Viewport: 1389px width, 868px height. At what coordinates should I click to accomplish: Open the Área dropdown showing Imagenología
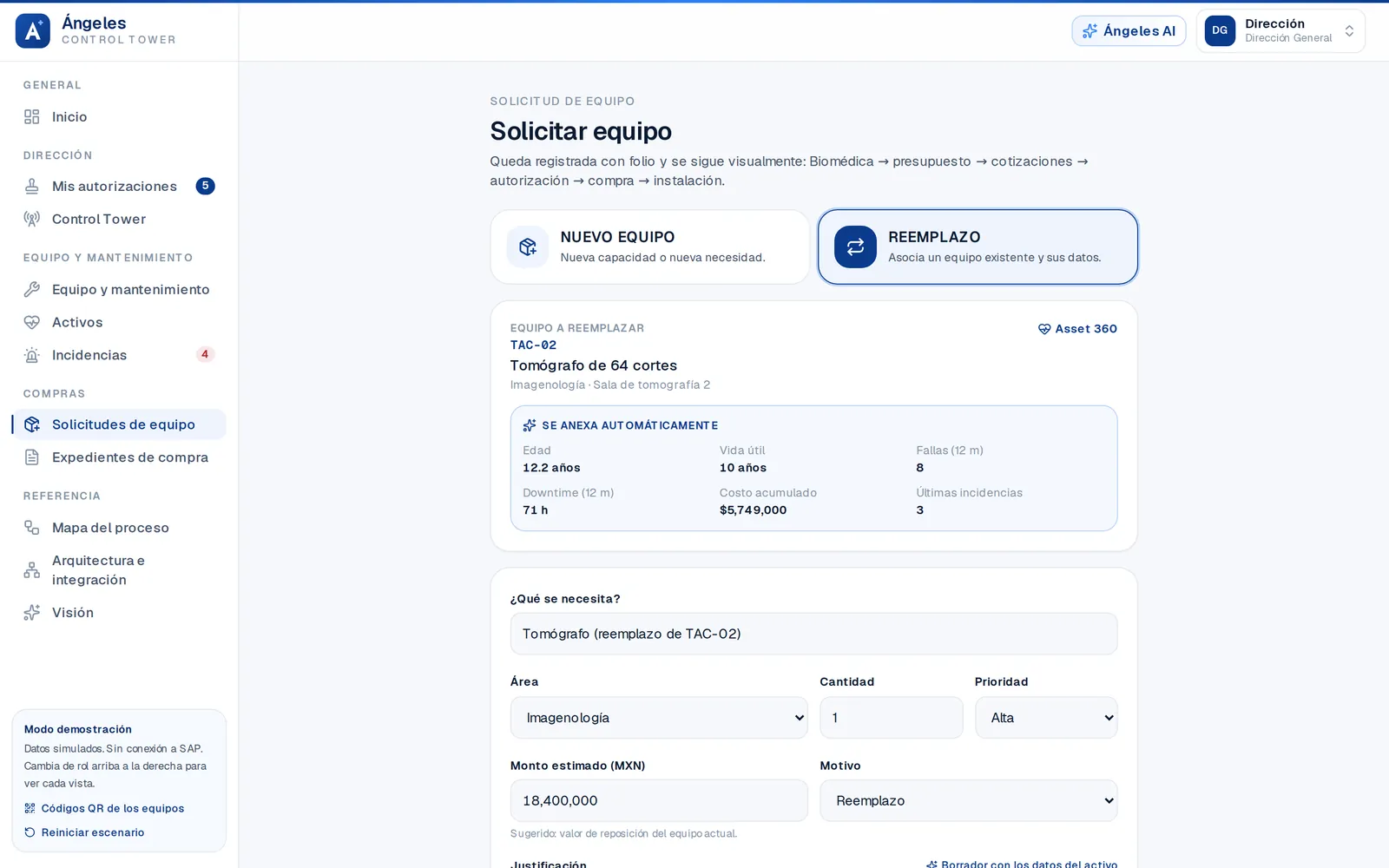point(659,718)
